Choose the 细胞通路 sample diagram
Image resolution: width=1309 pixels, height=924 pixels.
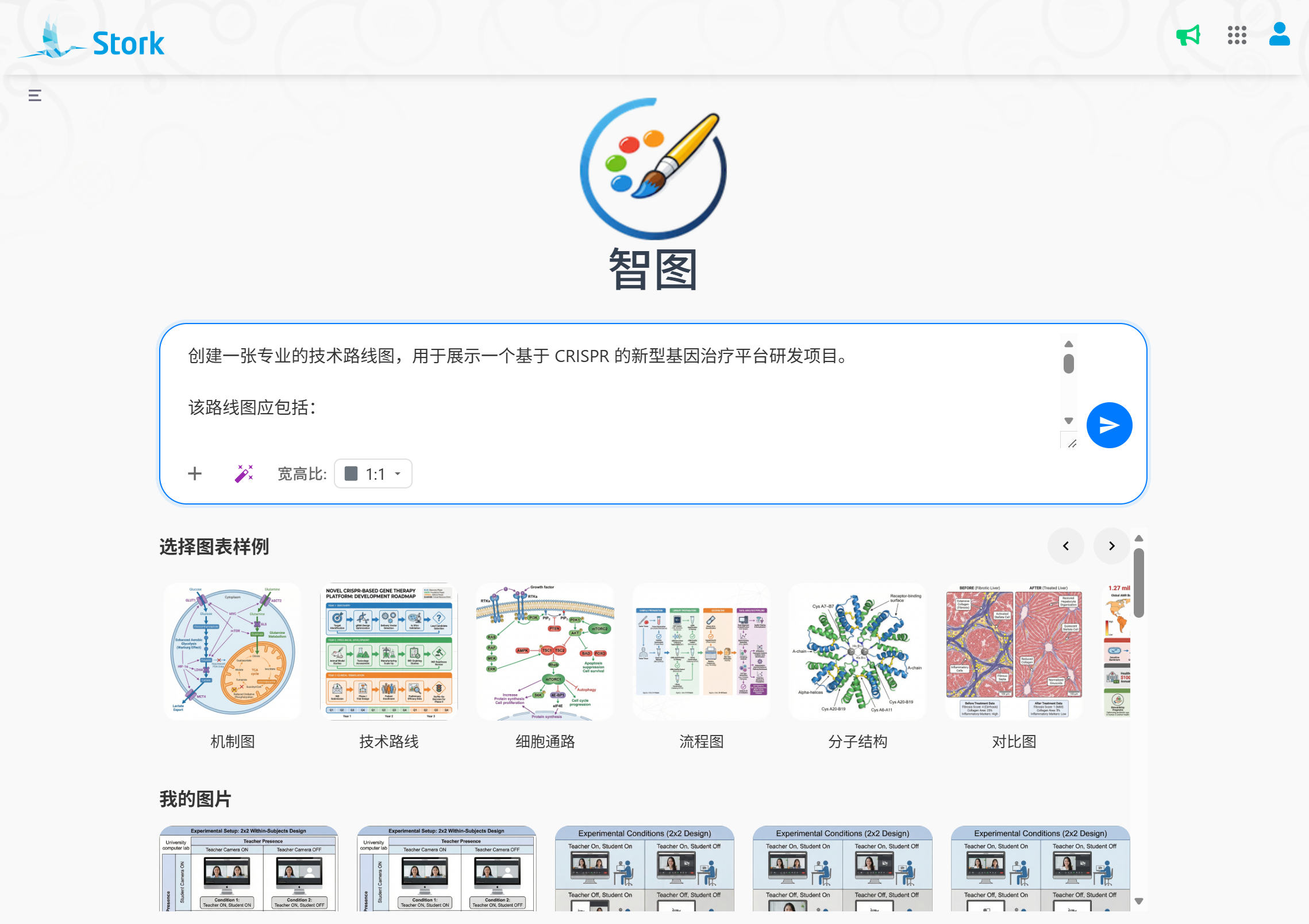coord(545,652)
